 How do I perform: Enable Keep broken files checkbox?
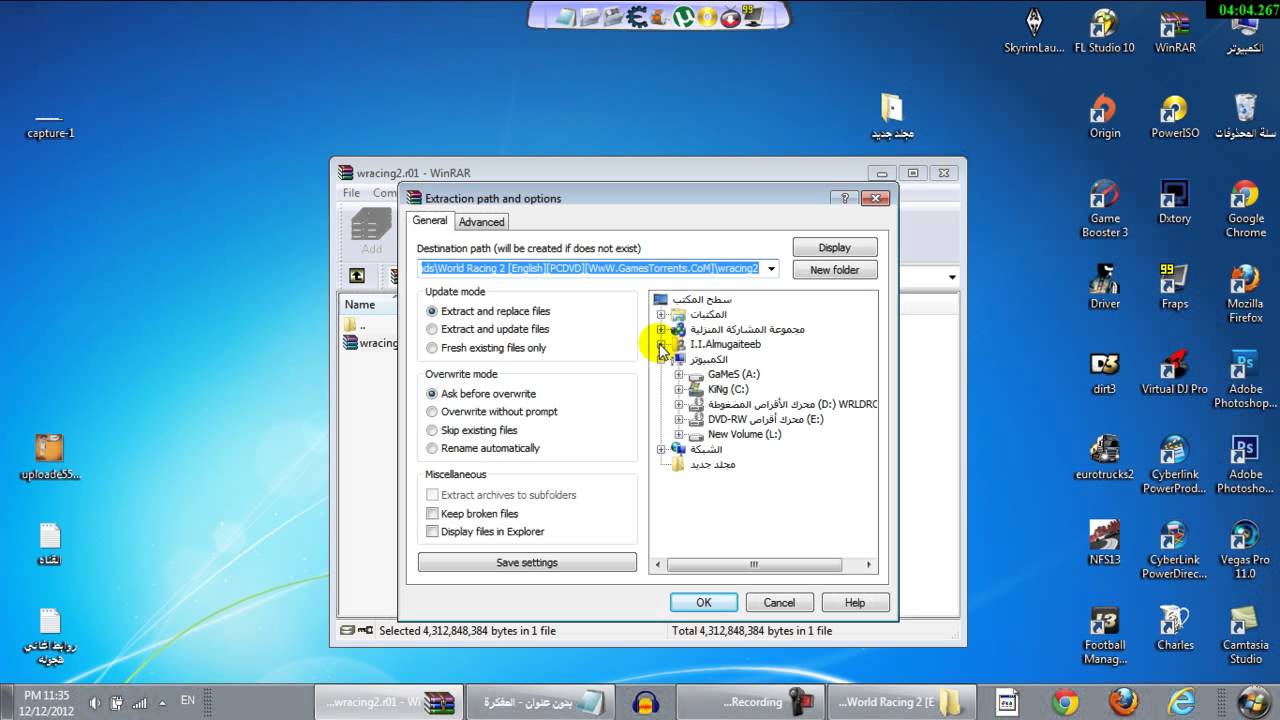(x=432, y=514)
